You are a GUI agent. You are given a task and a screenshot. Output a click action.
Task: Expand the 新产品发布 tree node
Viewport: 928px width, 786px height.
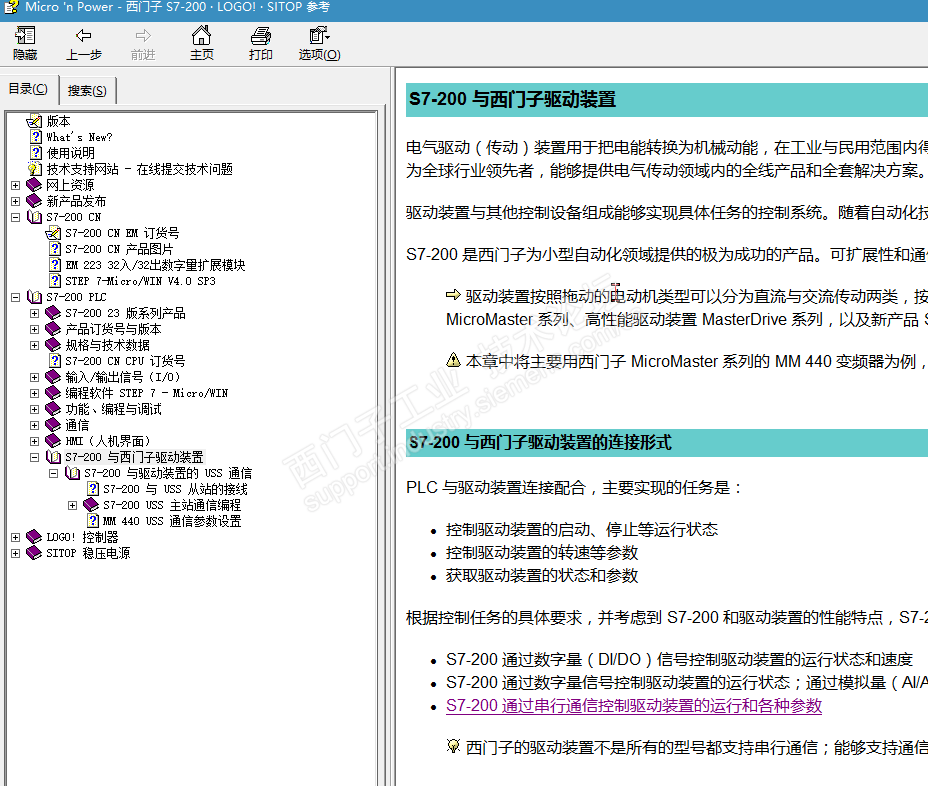(15, 201)
